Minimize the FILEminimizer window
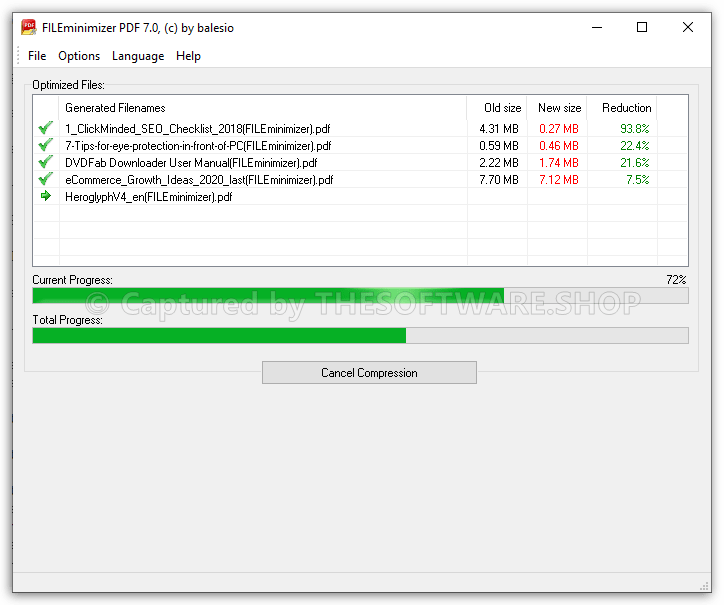Screen dimensions: 724x605 (x=597, y=27)
